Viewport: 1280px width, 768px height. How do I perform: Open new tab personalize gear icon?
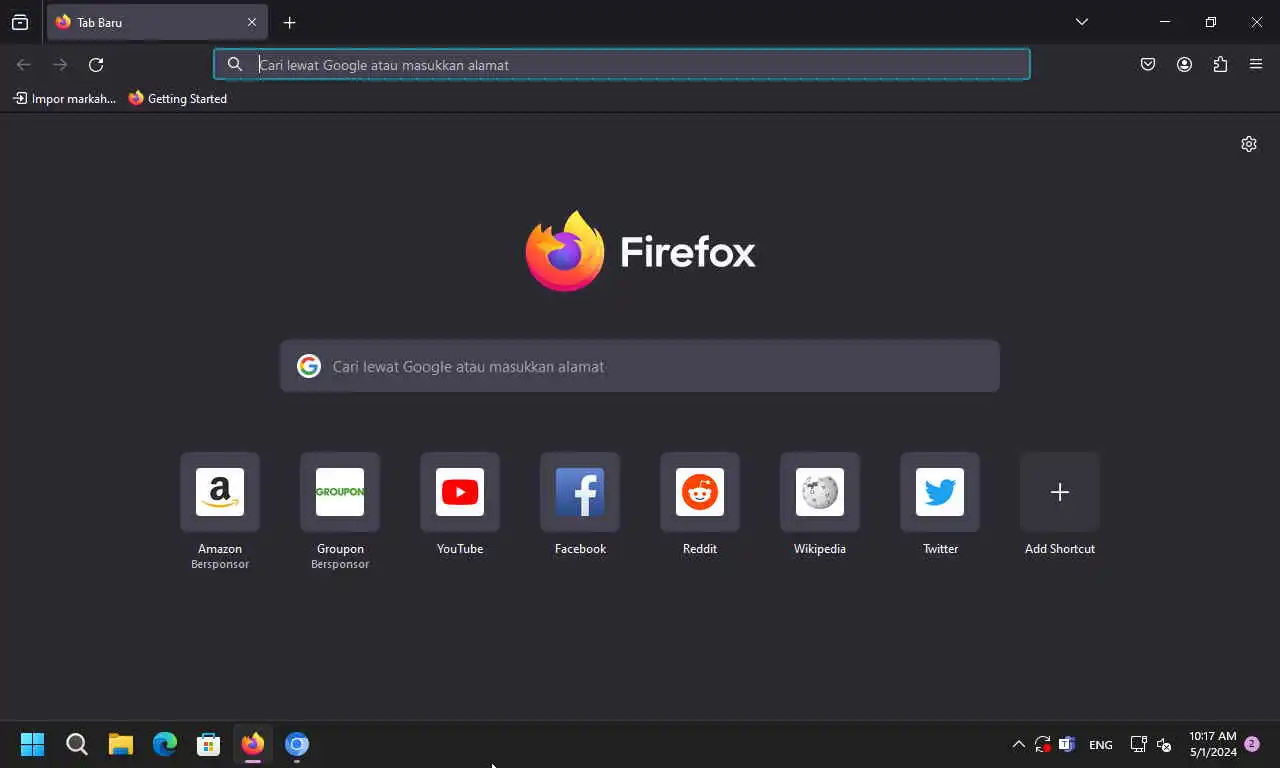[x=1249, y=144]
